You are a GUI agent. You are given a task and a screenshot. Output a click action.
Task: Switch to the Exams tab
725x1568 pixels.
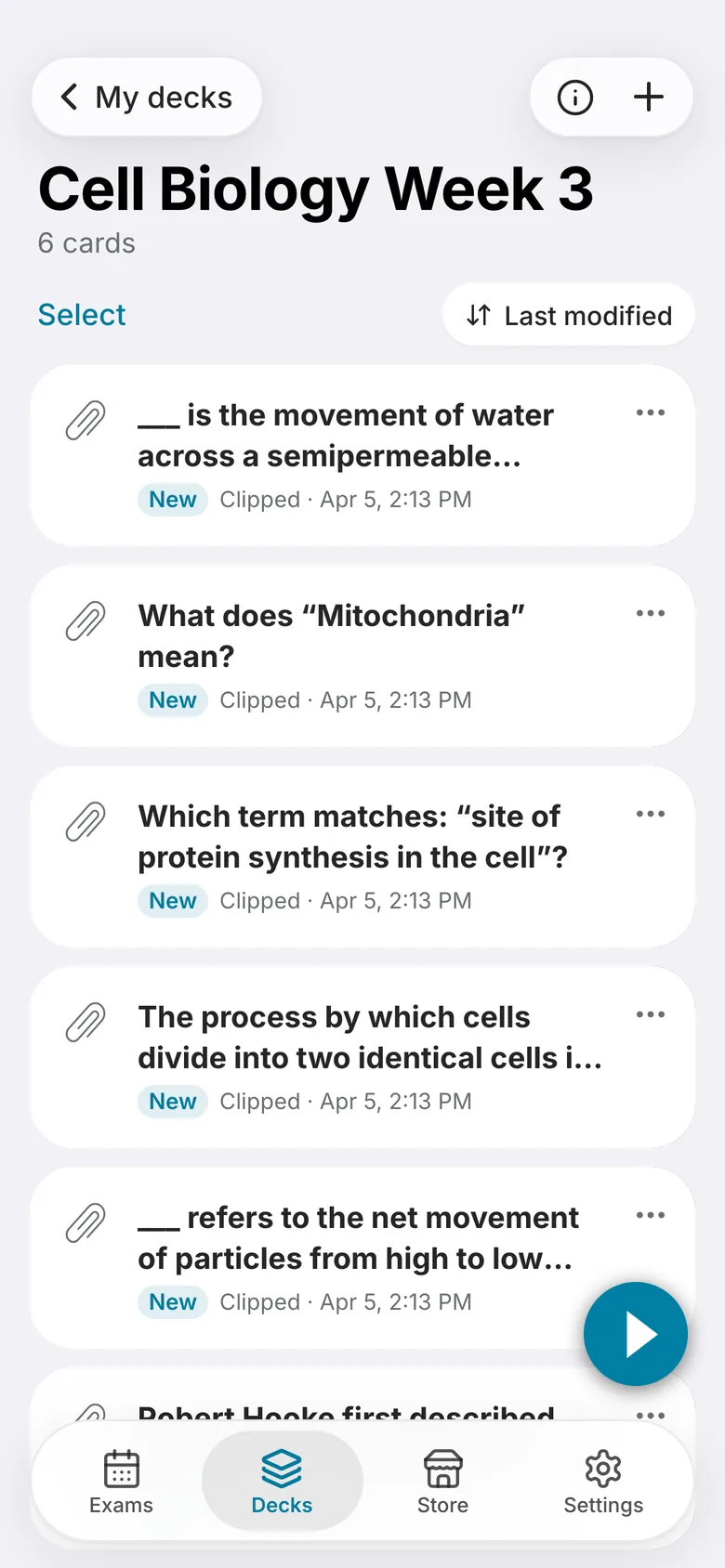[x=121, y=1482]
